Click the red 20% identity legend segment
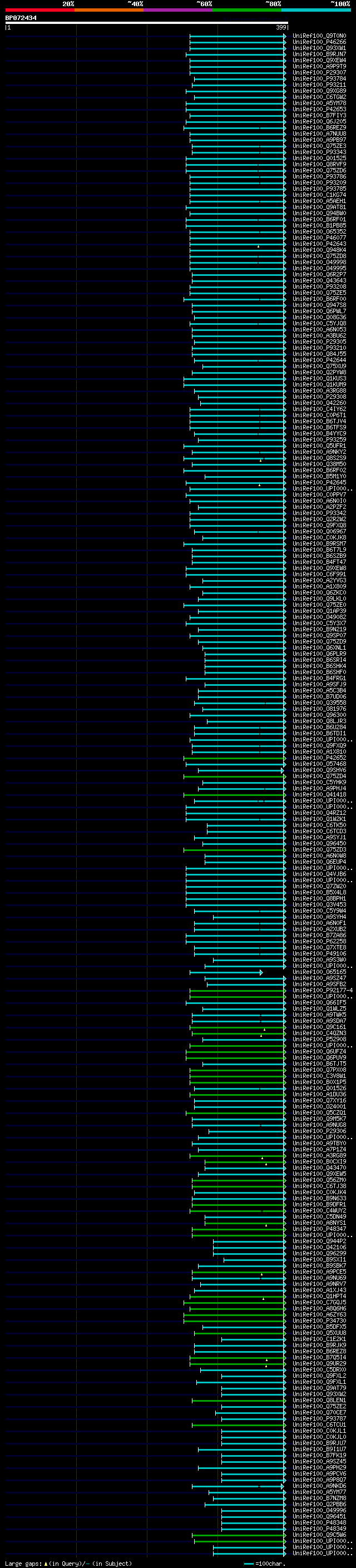Image resolution: width=356 pixels, height=1568 pixels. click(x=40, y=11)
